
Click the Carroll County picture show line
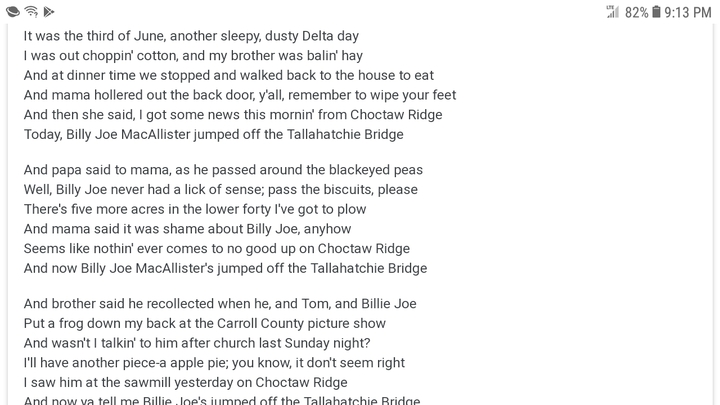pyautogui.click(x=204, y=324)
